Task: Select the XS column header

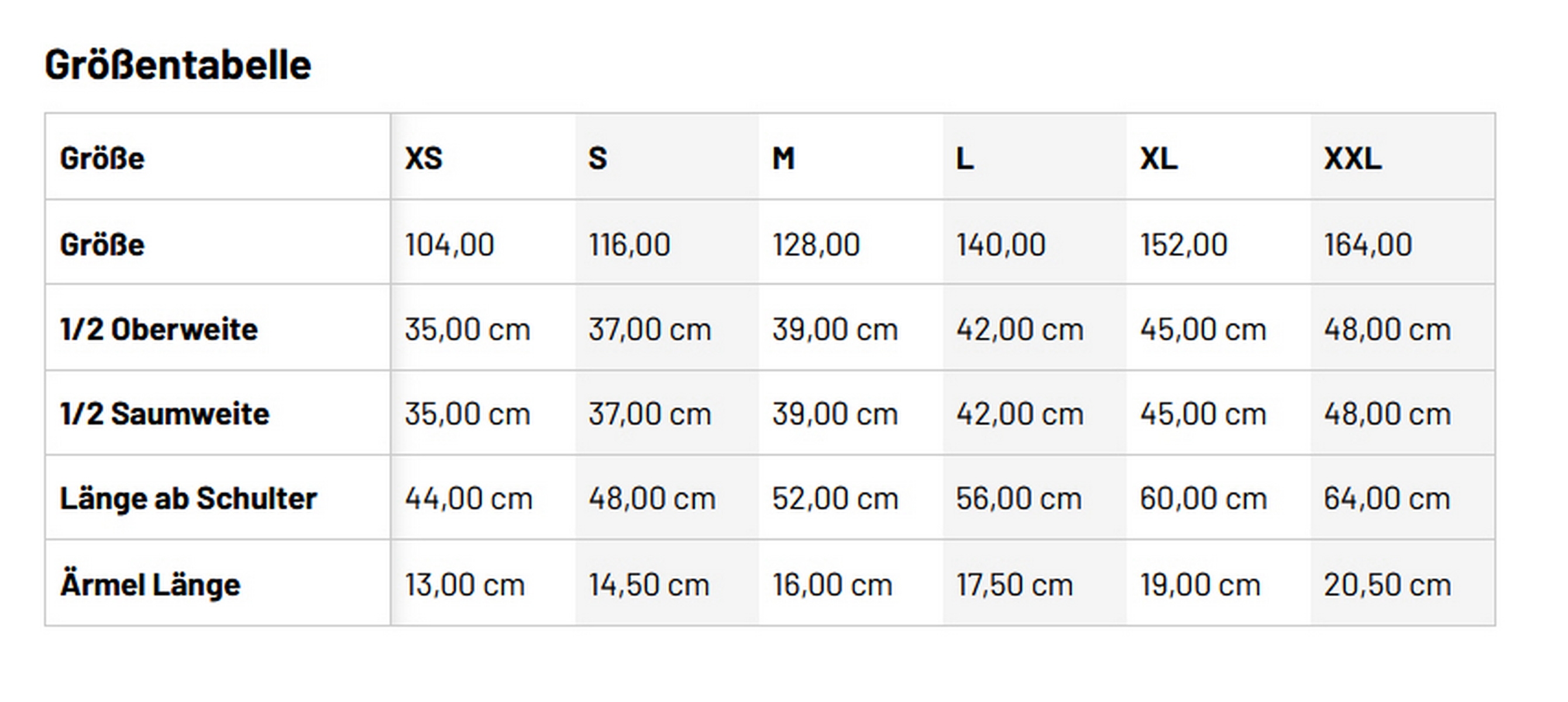Action: tap(424, 159)
